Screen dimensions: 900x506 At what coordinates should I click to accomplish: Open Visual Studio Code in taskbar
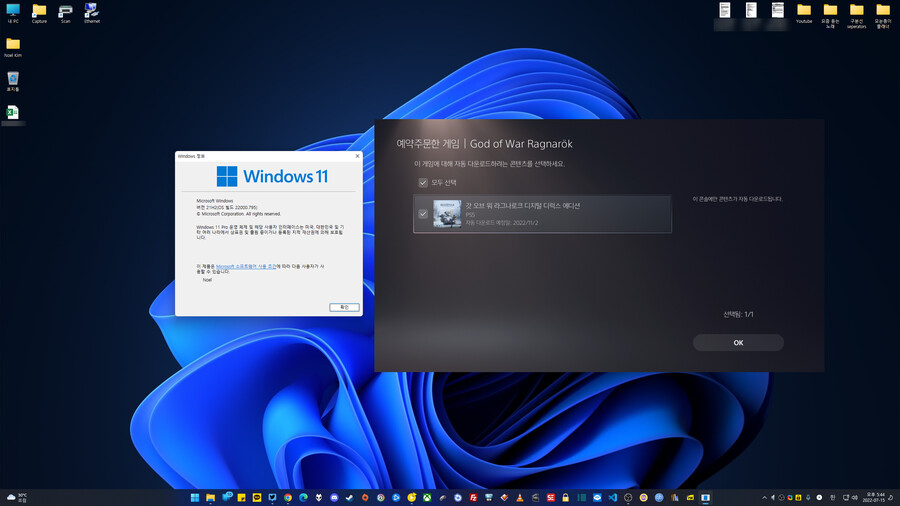coord(612,497)
